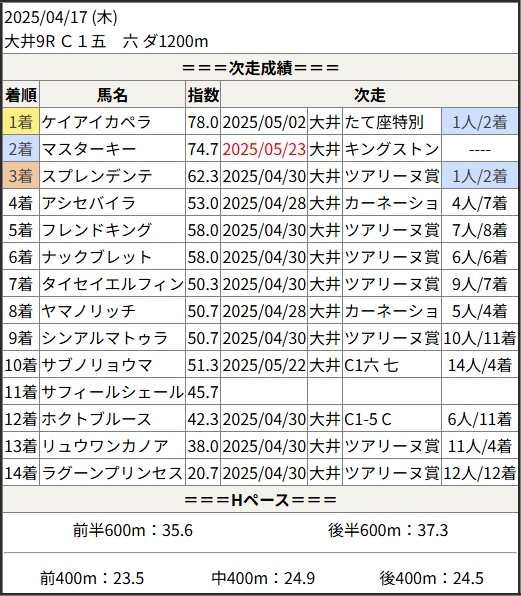The width and height of the screenshot is (521, 596).
Task: Open horse name スプレンデンテ
Action: 97,176
